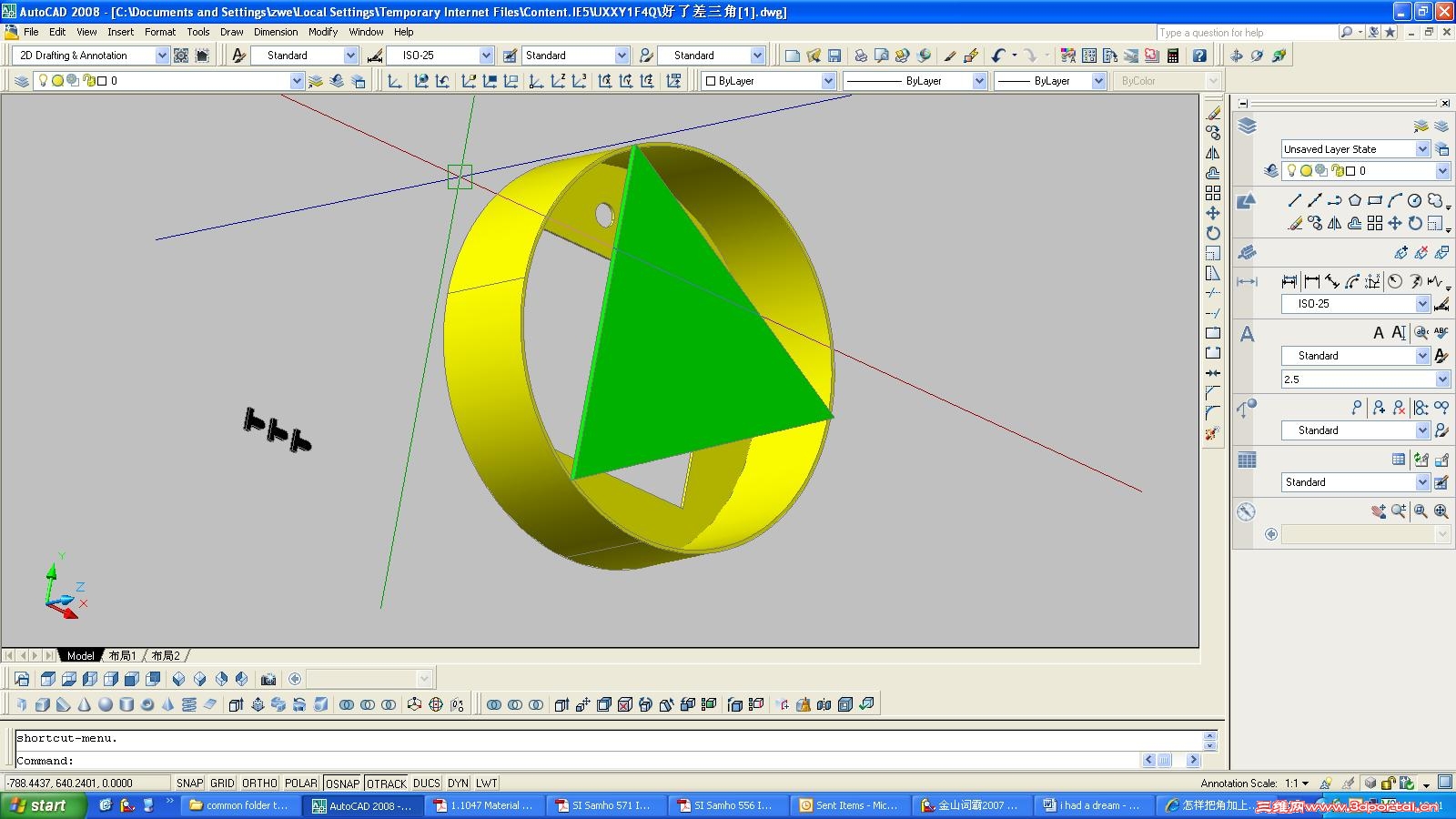Open the ByLayer lineweight dropdown
The height and width of the screenshot is (819, 1456).
(1098, 81)
